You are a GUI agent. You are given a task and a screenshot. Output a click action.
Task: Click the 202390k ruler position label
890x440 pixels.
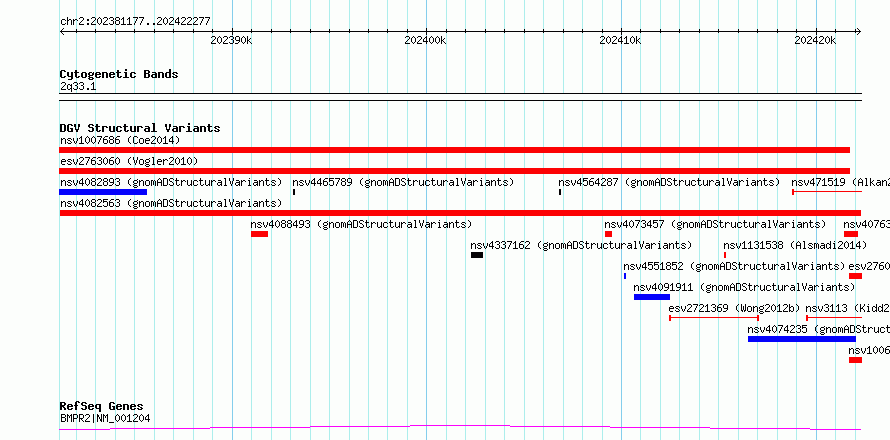pyautogui.click(x=231, y=41)
